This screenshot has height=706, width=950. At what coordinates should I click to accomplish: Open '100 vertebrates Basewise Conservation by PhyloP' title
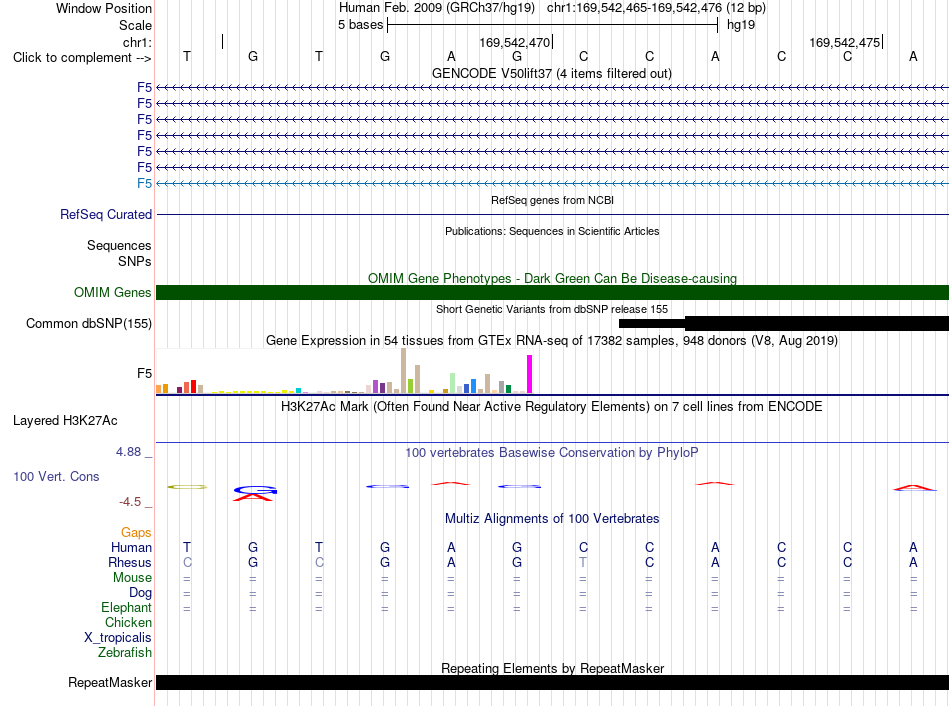coord(552,453)
